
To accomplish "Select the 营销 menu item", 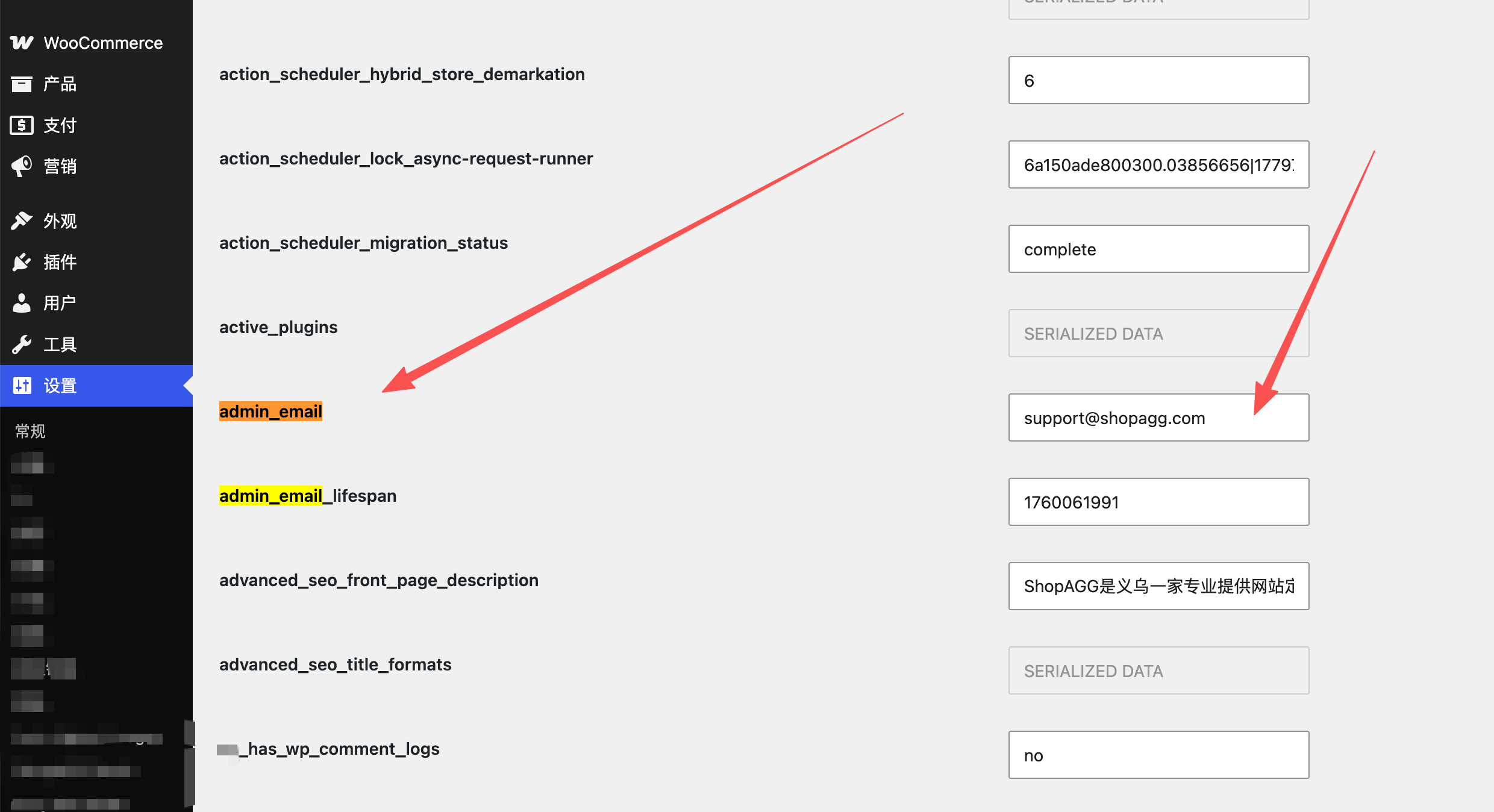I will click(96, 166).
